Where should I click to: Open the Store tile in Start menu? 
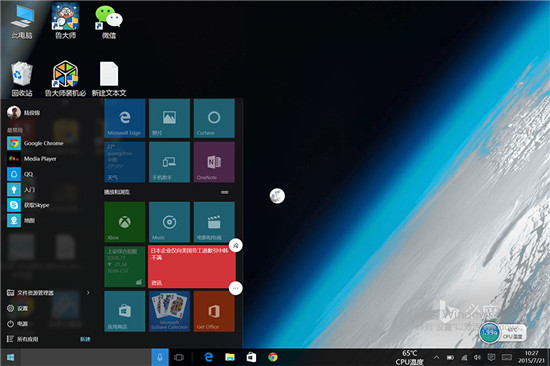tap(125, 311)
